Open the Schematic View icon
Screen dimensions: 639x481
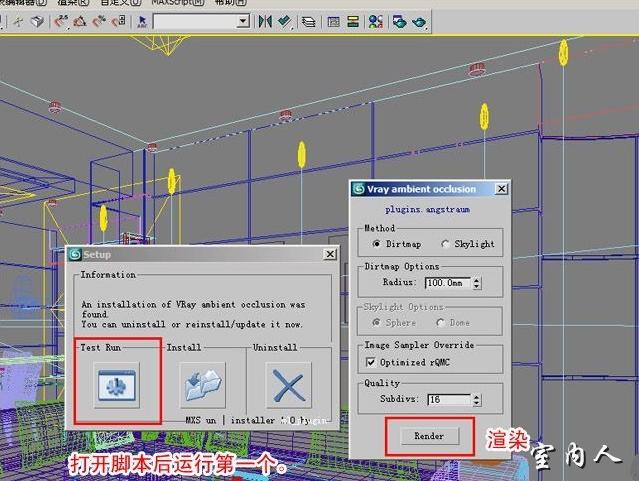click(353, 21)
